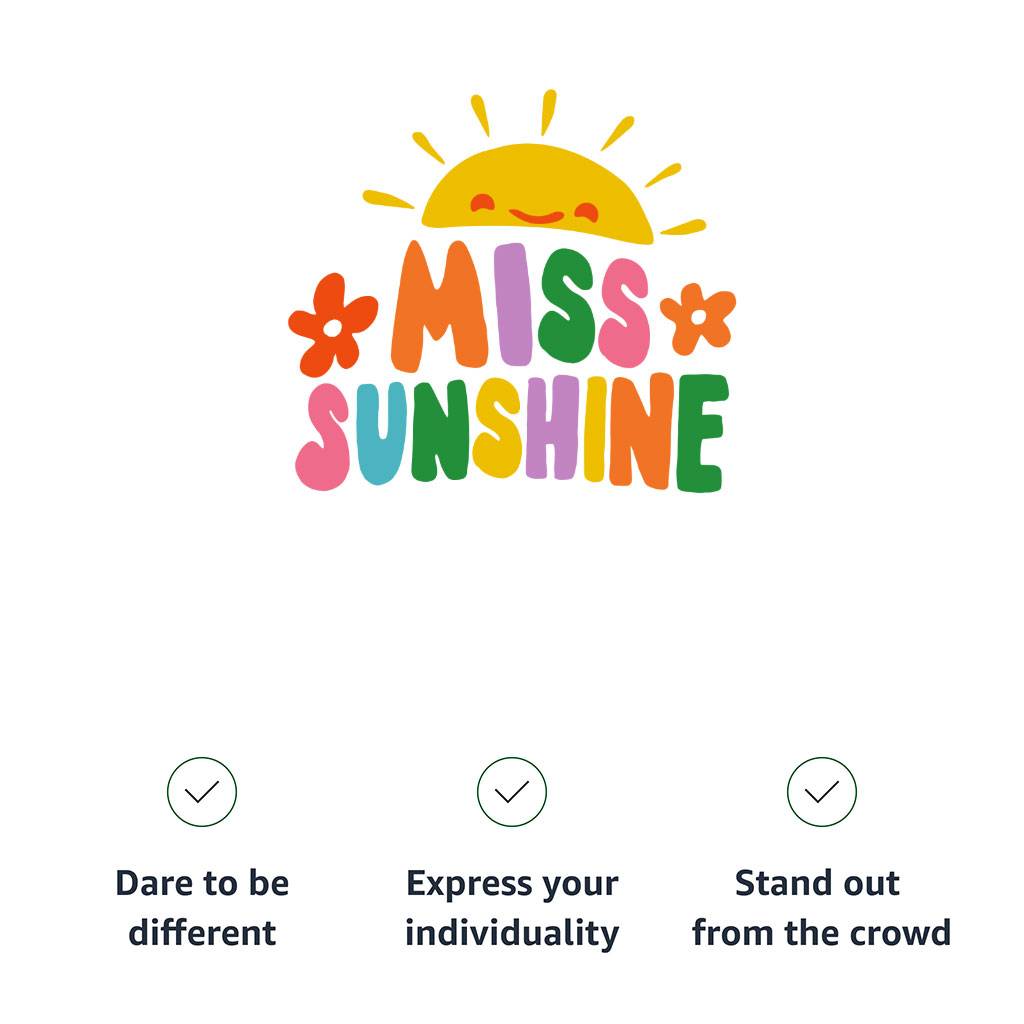Click the 'Stand out from the crowd' text

[821, 908]
